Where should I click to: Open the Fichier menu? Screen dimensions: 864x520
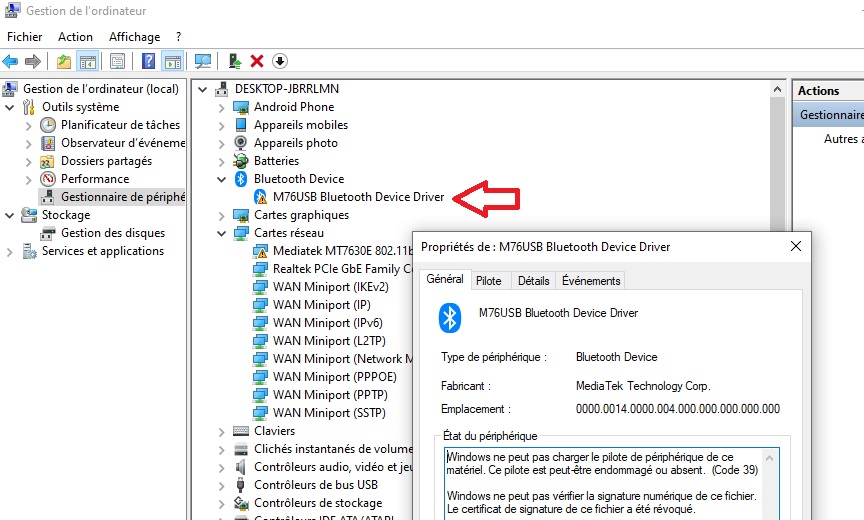(24, 37)
